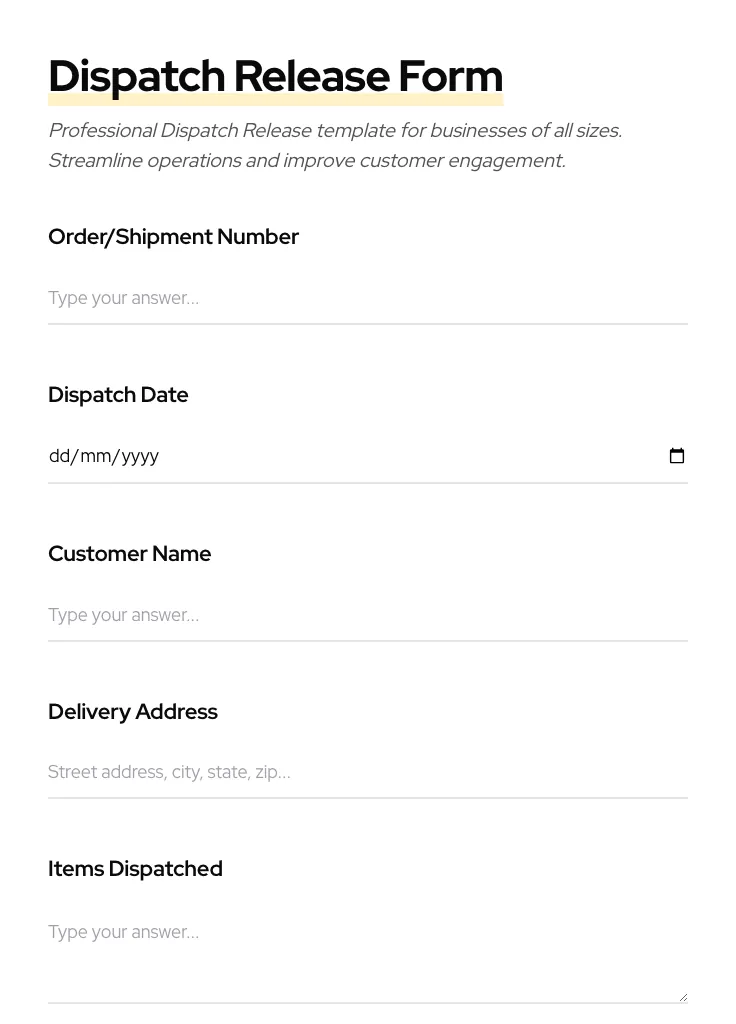Open the Dispatch Date calendar picker

677,456
